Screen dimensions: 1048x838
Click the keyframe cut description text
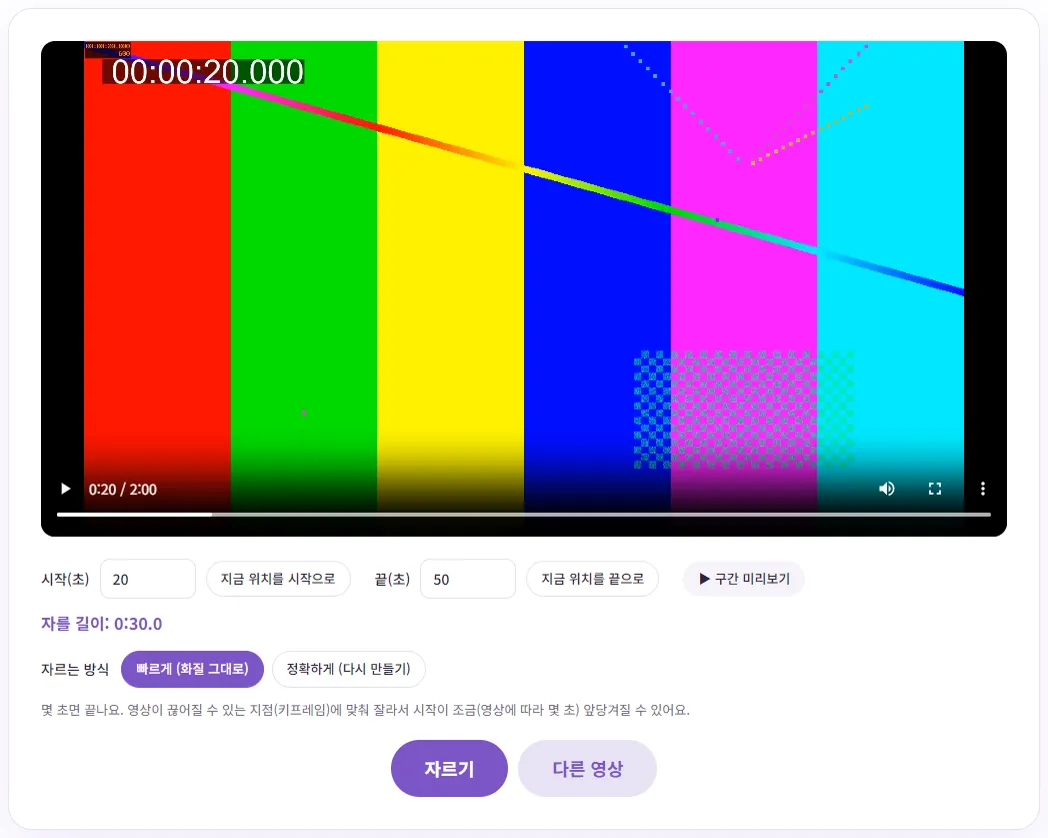[366, 710]
